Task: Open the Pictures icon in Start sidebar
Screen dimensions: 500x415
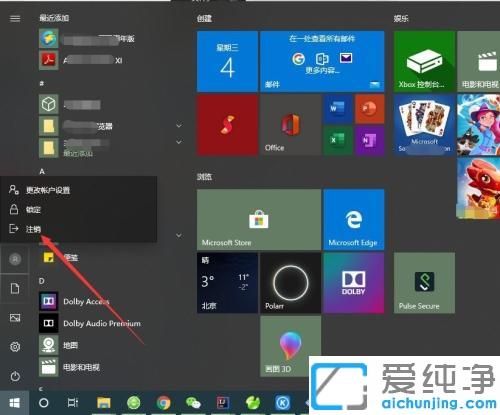Action: (x=15, y=318)
